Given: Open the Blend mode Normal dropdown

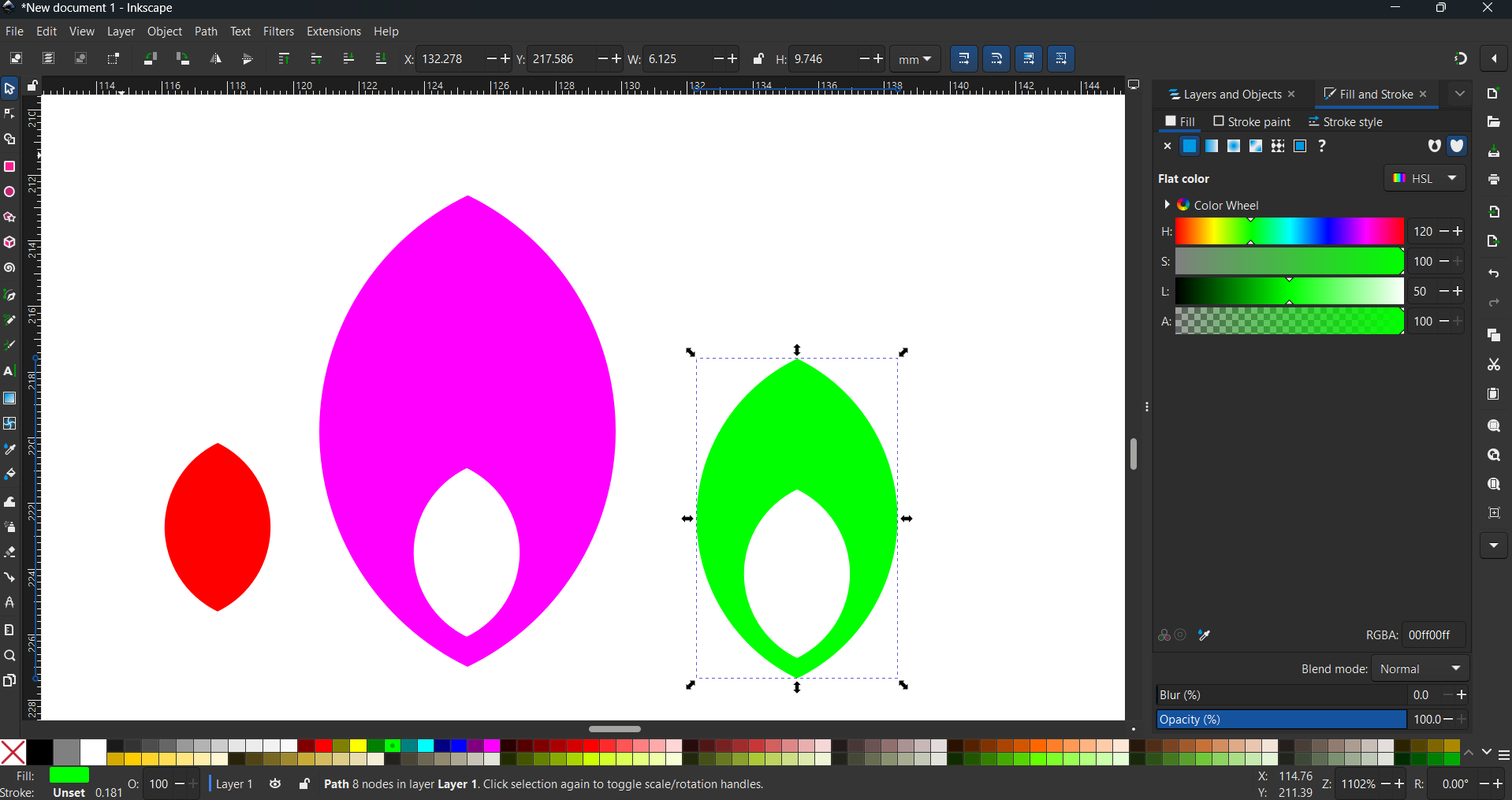Looking at the screenshot, I should point(1420,668).
